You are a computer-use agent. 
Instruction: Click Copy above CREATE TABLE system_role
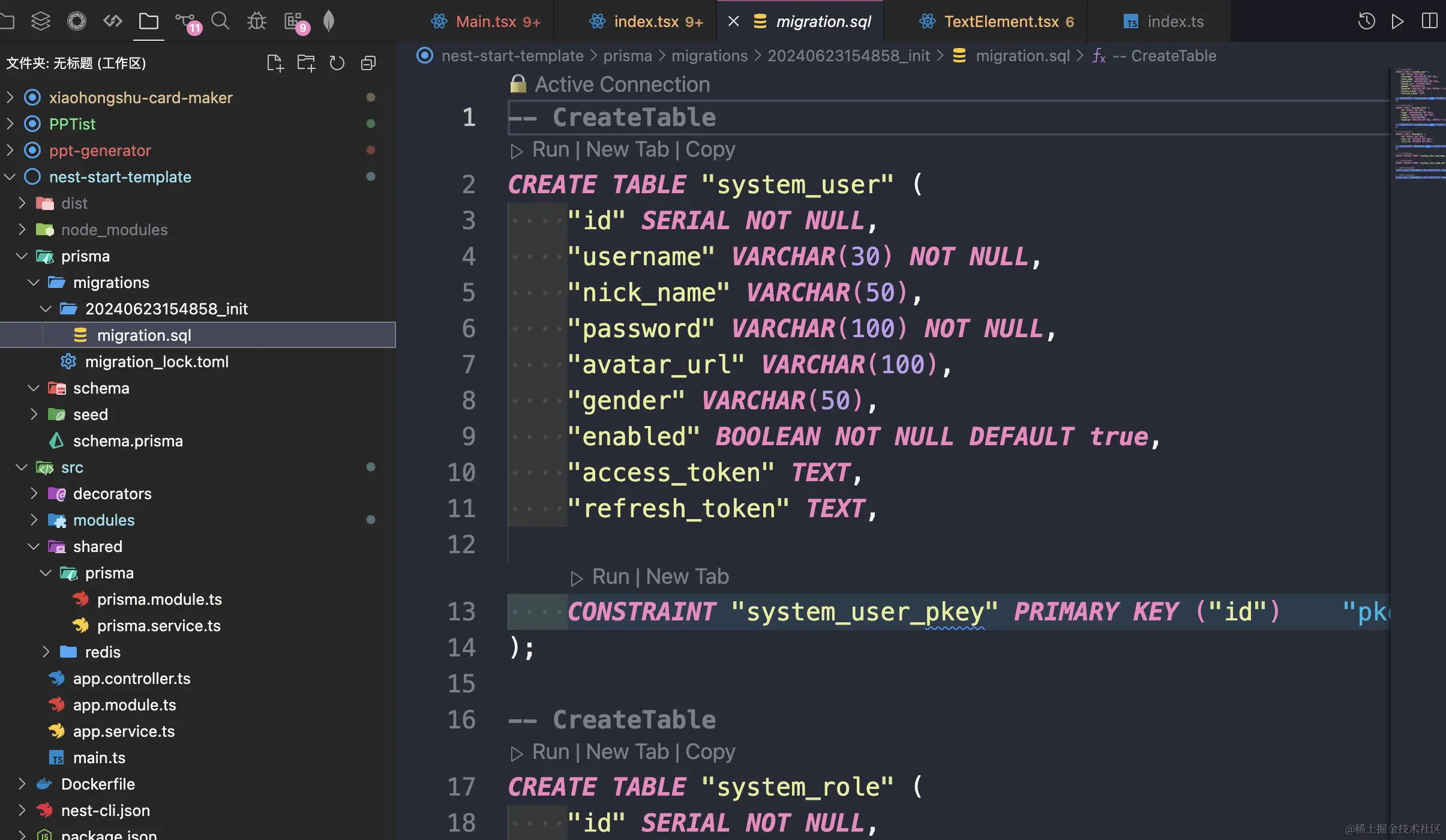[710, 752]
